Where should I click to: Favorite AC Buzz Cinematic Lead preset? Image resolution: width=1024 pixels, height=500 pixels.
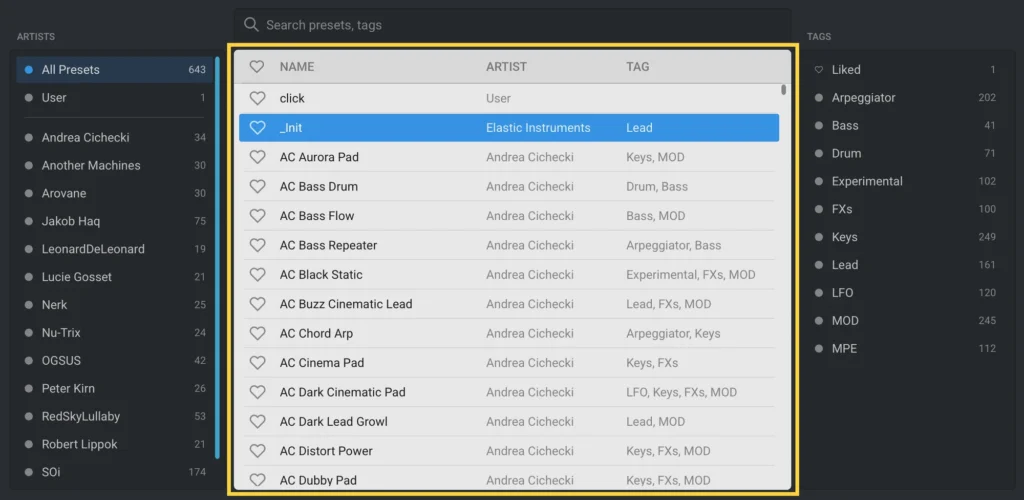pyautogui.click(x=257, y=304)
